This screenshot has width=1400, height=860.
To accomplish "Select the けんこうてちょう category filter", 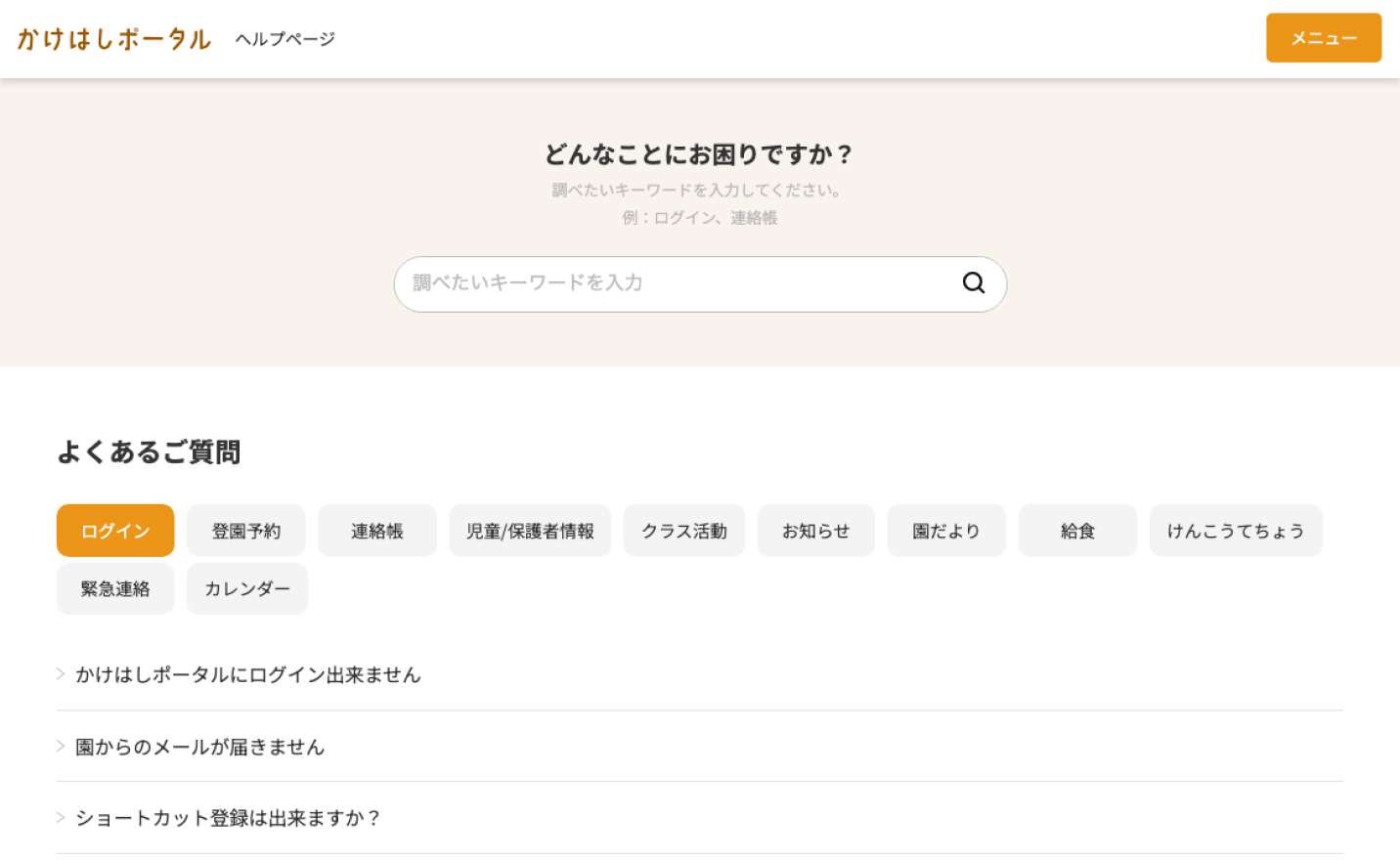I will point(1236,530).
